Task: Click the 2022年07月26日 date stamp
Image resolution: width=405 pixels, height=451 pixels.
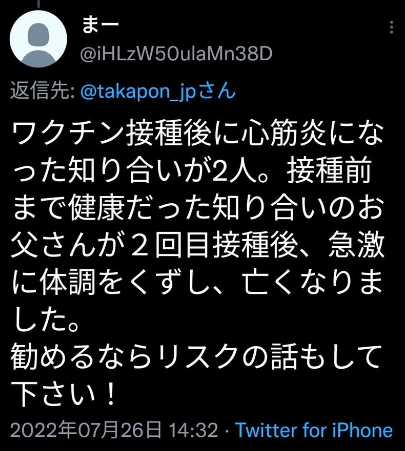Action: pyautogui.click(x=86, y=430)
